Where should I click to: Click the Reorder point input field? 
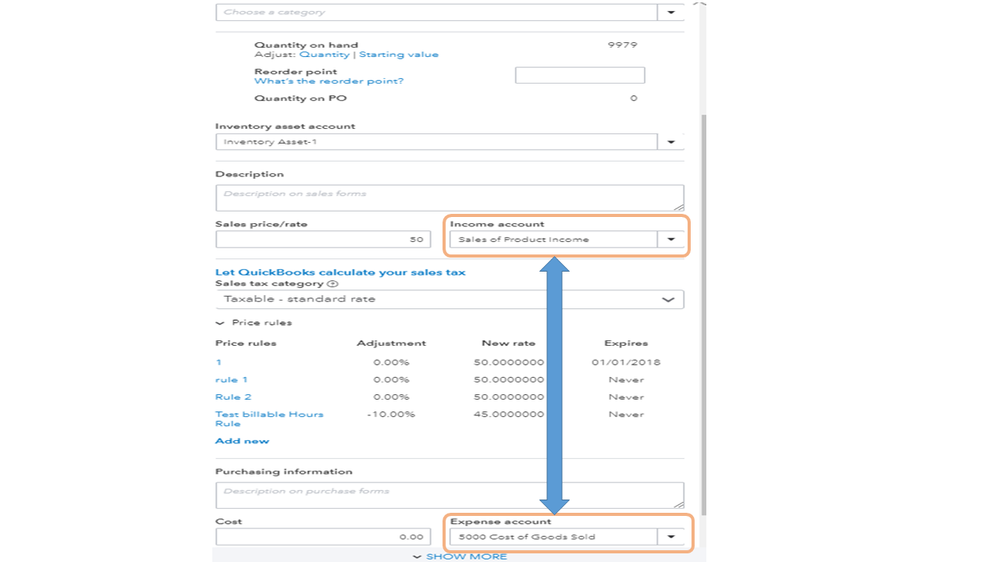tap(579, 75)
